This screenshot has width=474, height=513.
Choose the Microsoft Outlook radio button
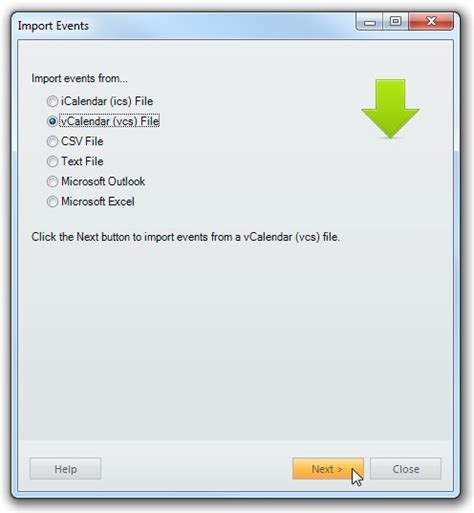click(x=52, y=181)
